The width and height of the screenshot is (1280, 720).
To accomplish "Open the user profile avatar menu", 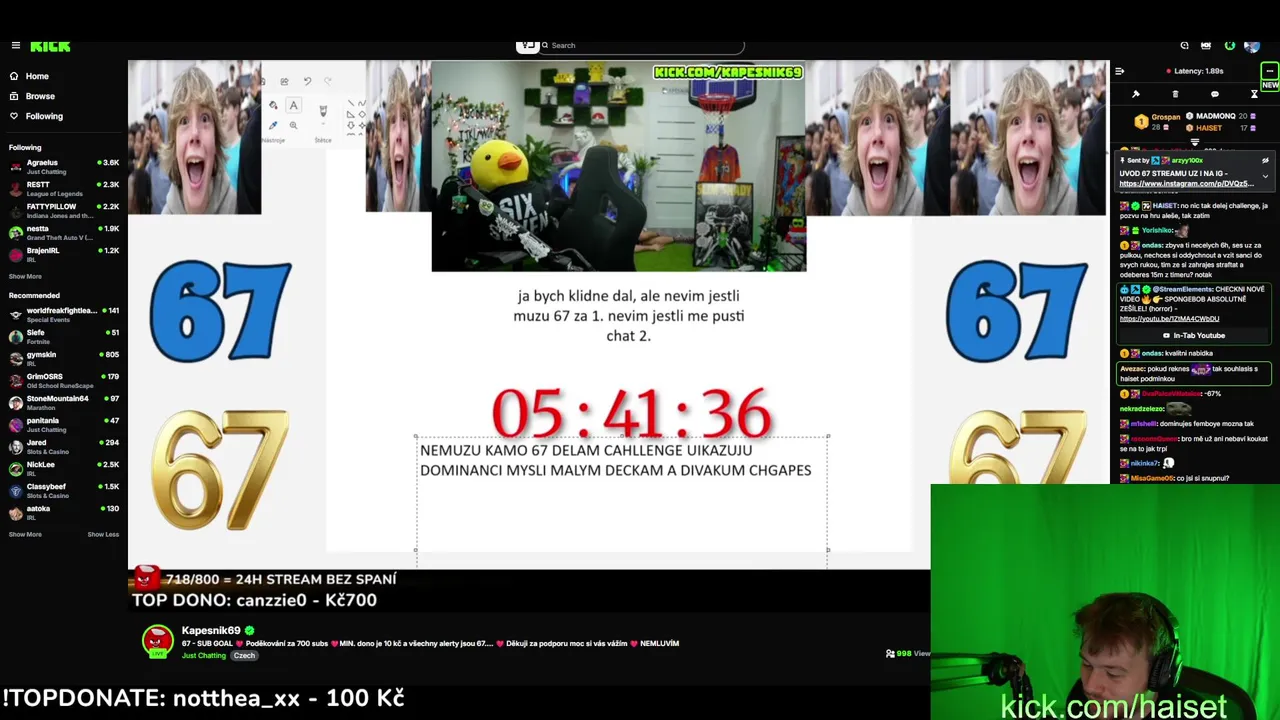I will coord(1252,45).
